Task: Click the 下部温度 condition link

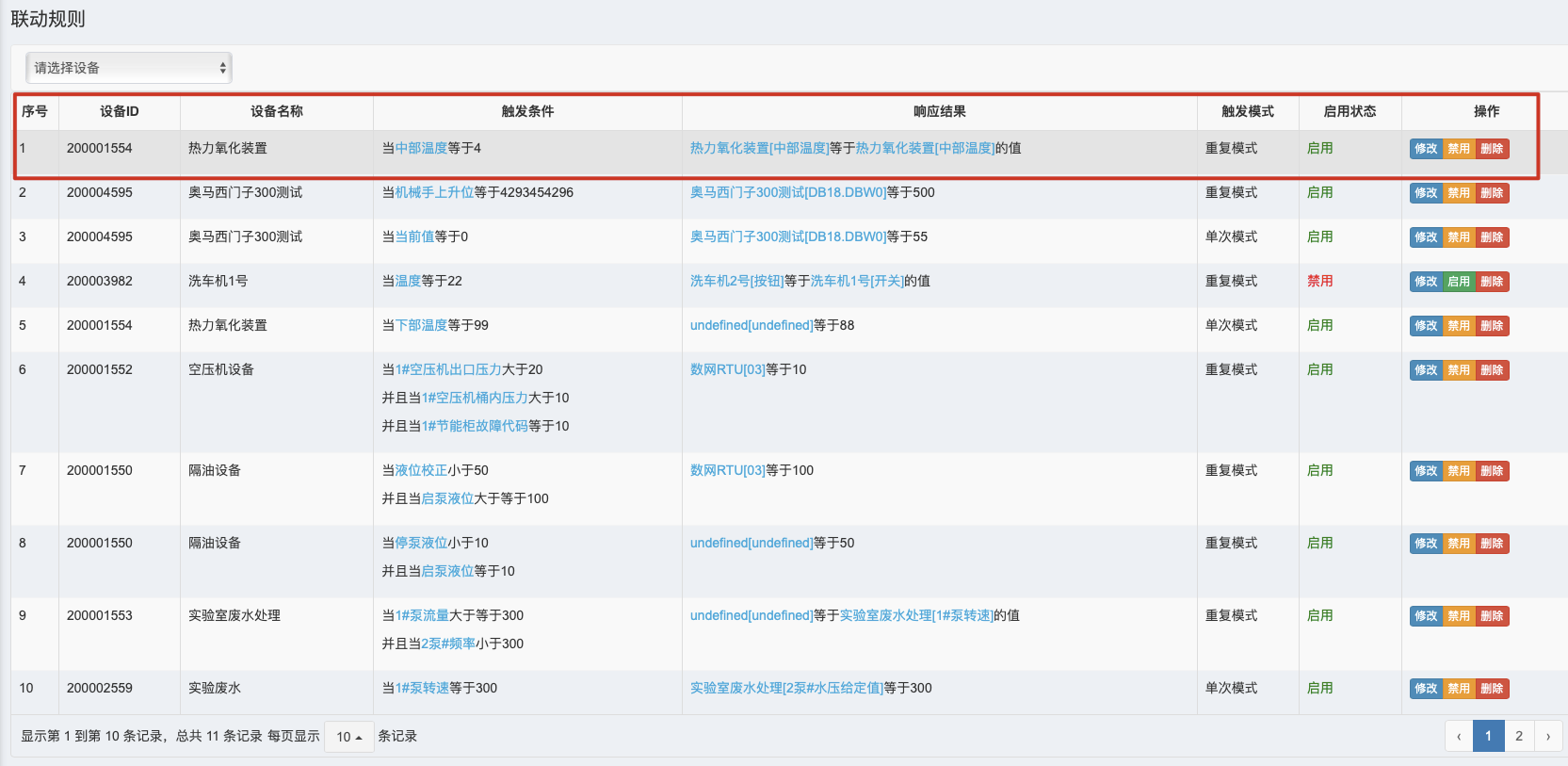Action: [421, 325]
